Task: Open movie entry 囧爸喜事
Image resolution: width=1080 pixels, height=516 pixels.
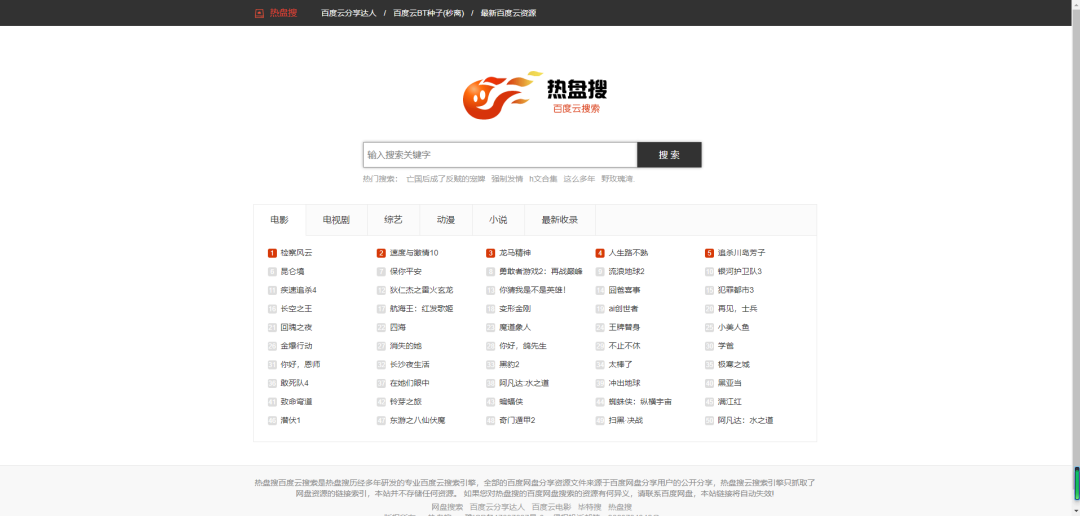Action: (625, 290)
